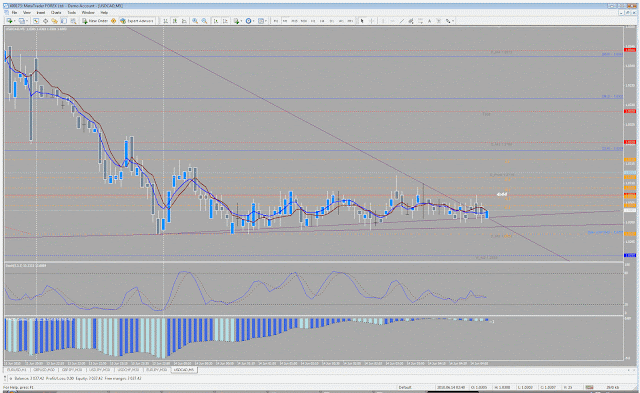This screenshot has width=640, height=393.
Task: Launch MetaEditor from toolbar
Action: 113,21
